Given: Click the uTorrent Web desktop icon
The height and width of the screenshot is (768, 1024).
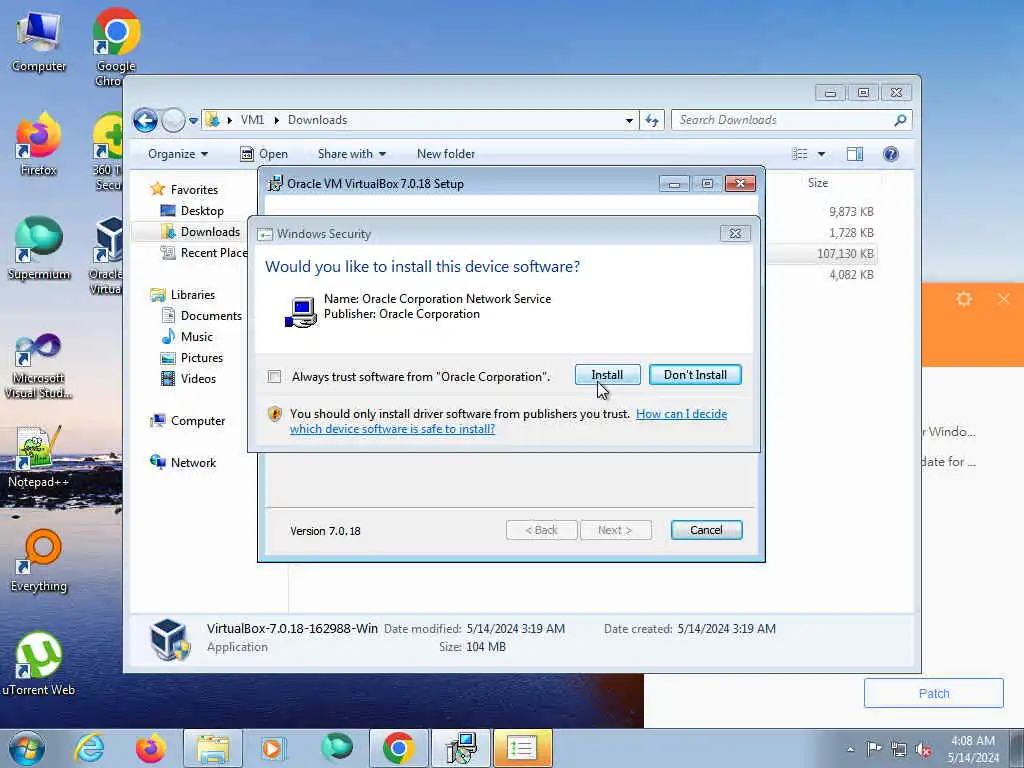Looking at the screenshot, I should pyautogui.click(x=39, y=665).
